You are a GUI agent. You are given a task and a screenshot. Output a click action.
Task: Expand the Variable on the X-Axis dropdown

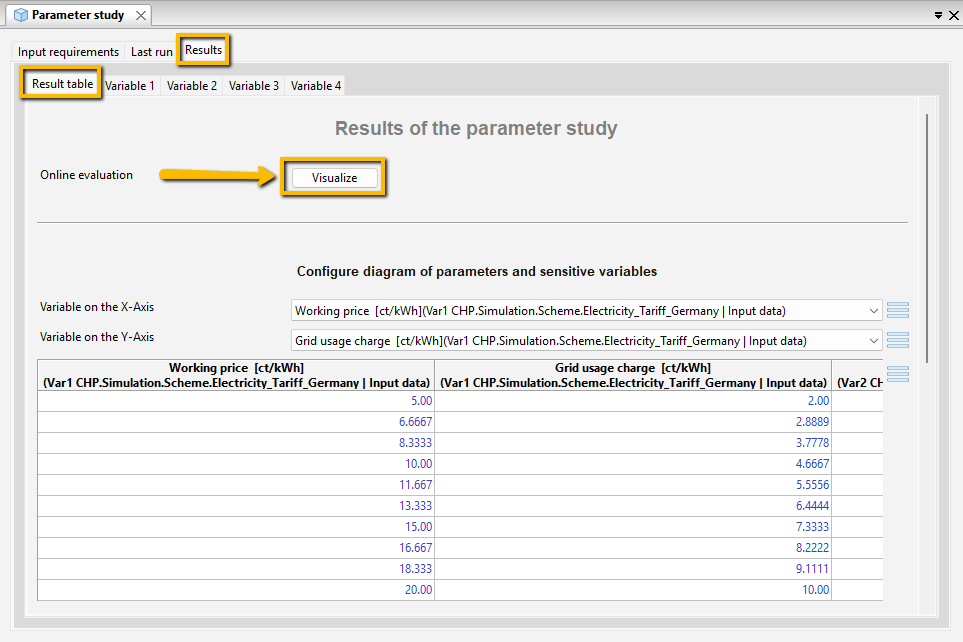point(873,311)
